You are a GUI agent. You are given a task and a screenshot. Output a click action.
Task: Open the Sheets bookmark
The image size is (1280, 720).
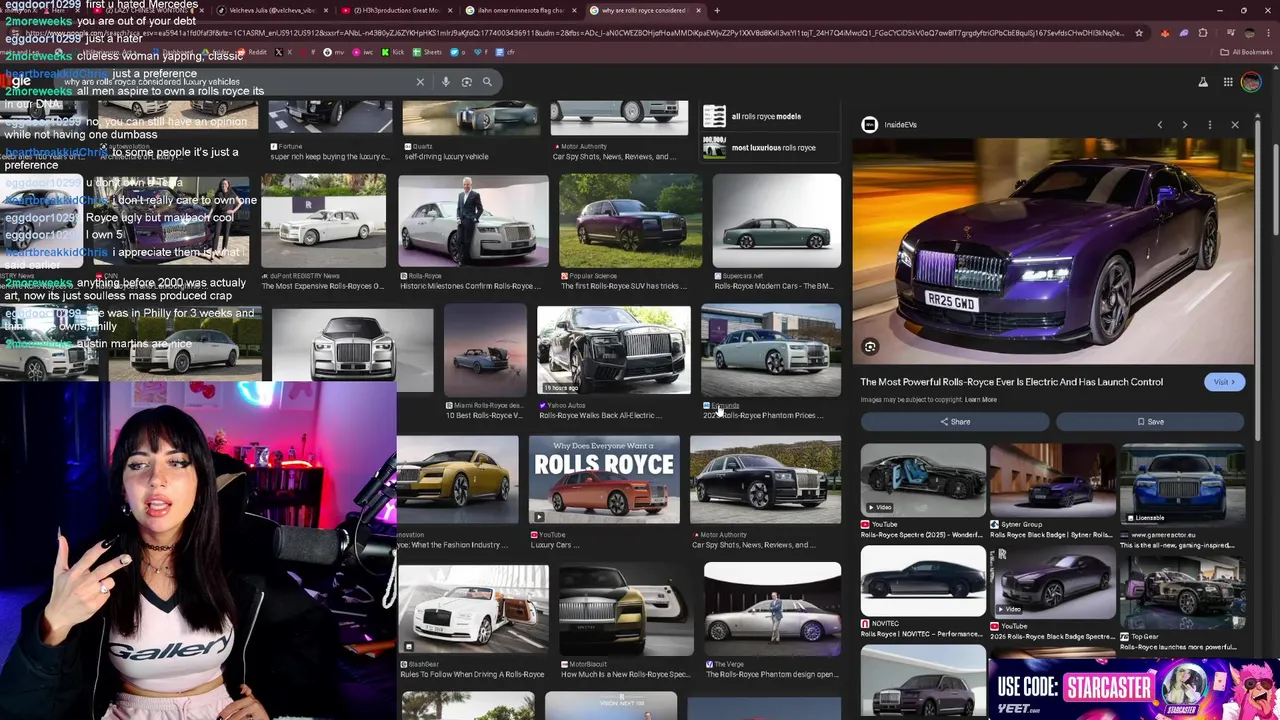[x=429, y=52]
